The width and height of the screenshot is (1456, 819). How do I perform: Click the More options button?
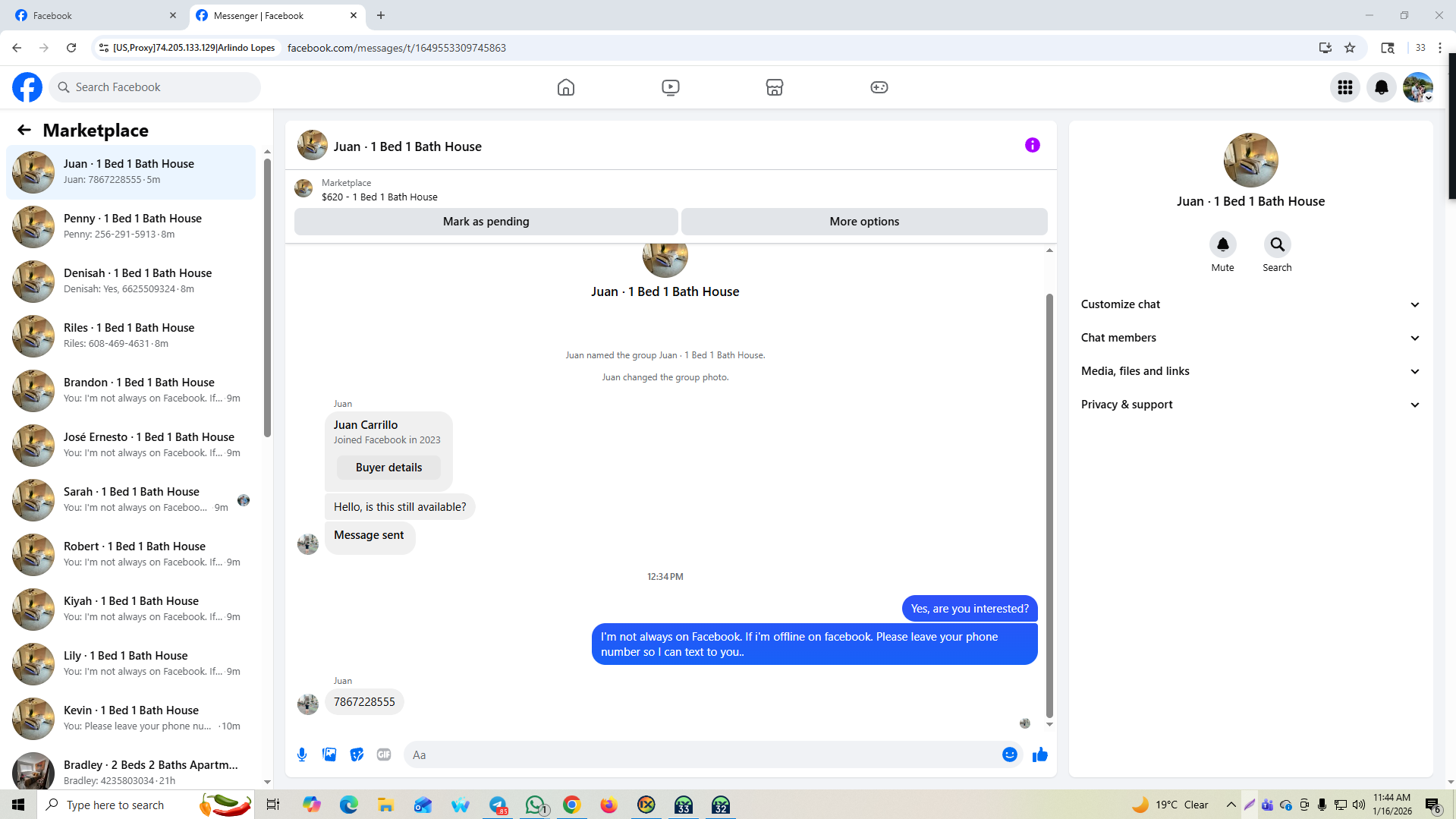[864, 222]
